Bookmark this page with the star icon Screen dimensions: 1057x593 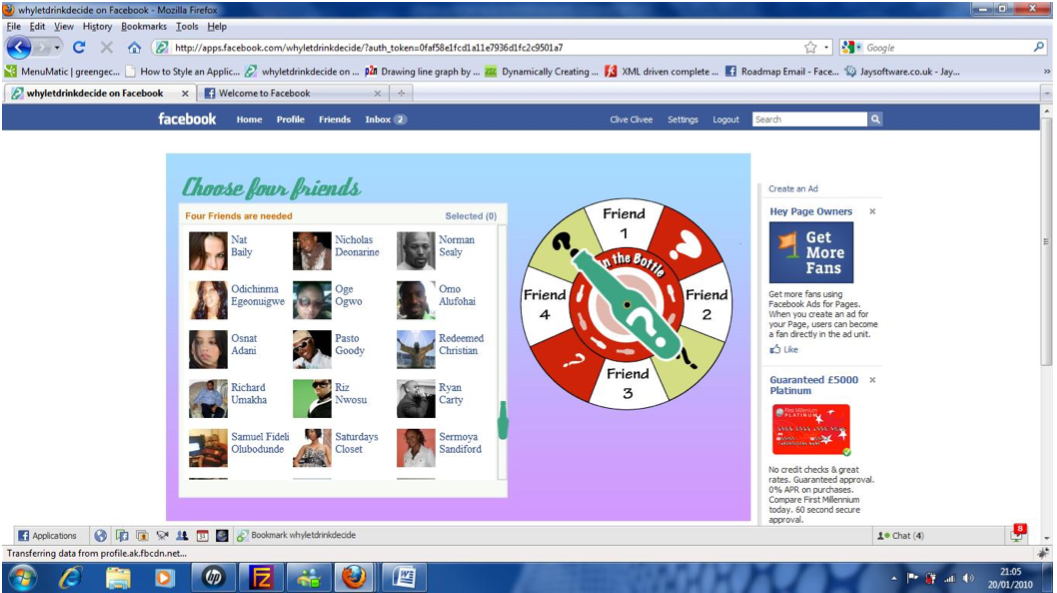tap(810, 47)
